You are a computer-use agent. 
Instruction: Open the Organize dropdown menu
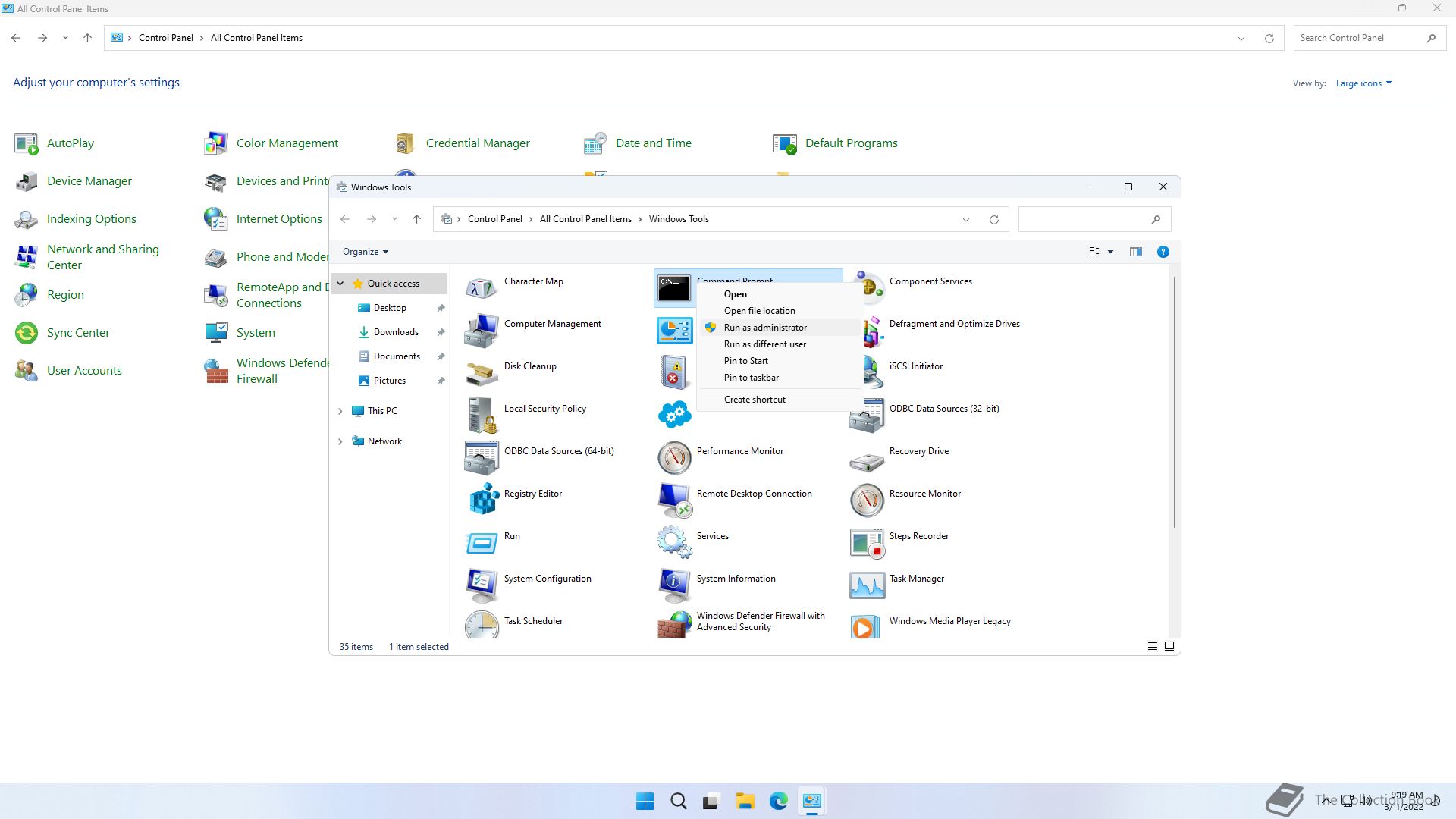(366, 252)
